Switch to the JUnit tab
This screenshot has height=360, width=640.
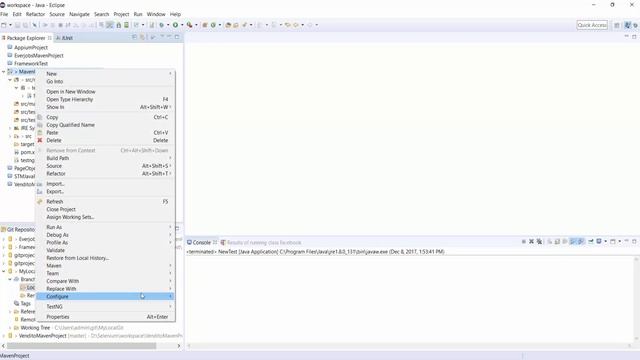64,38
